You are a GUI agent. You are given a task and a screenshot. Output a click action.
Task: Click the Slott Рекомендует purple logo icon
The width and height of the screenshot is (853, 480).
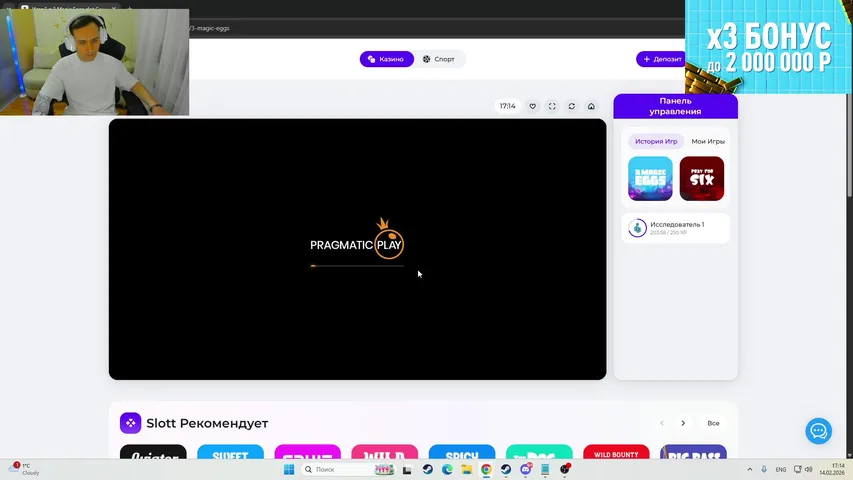coord(131,423)
